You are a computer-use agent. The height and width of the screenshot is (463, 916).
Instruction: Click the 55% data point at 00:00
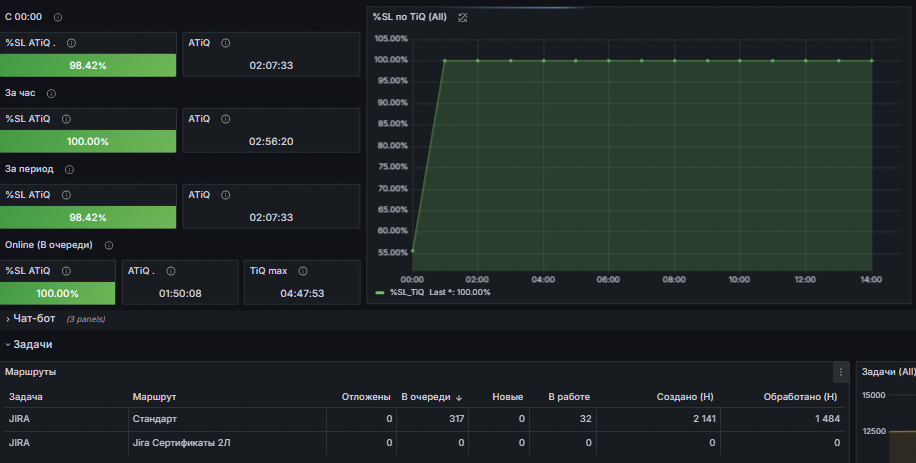pos(412,250)
